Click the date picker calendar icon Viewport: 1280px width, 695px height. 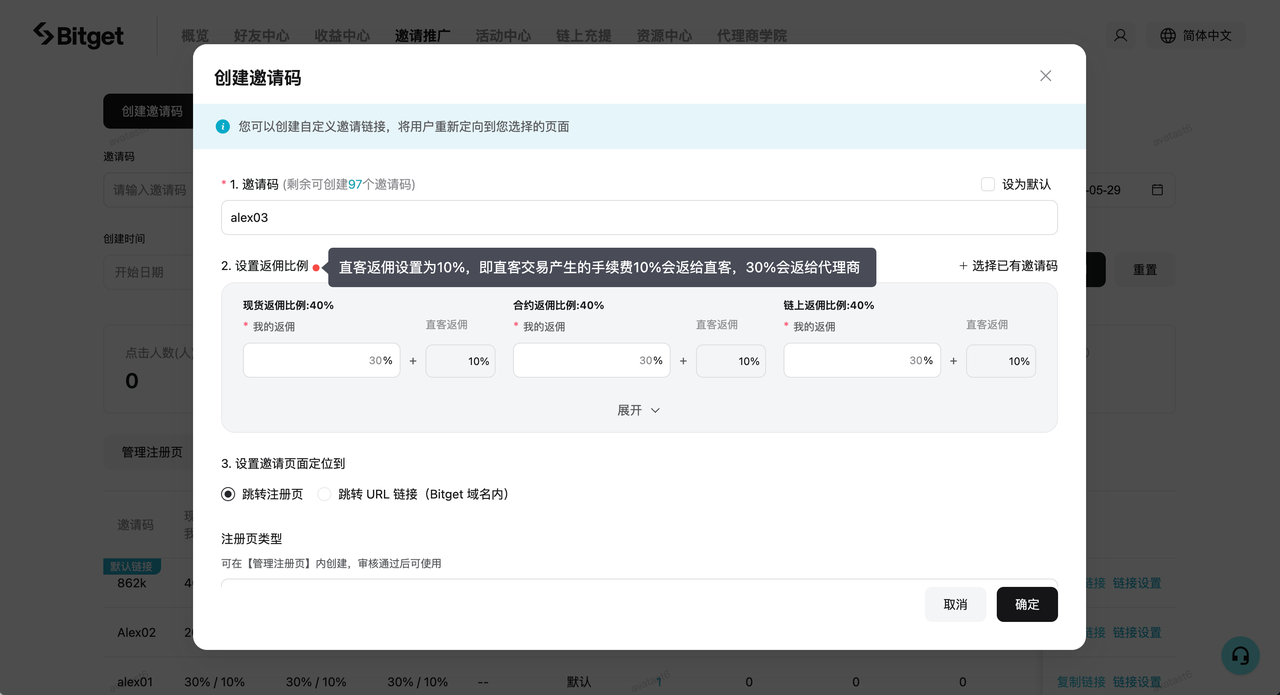(1157, 190)
